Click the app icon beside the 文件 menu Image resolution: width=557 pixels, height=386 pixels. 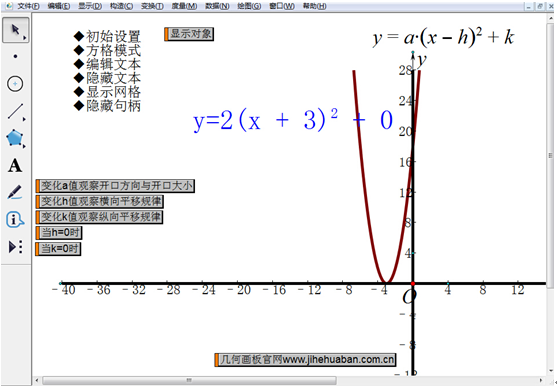point(9,6)
